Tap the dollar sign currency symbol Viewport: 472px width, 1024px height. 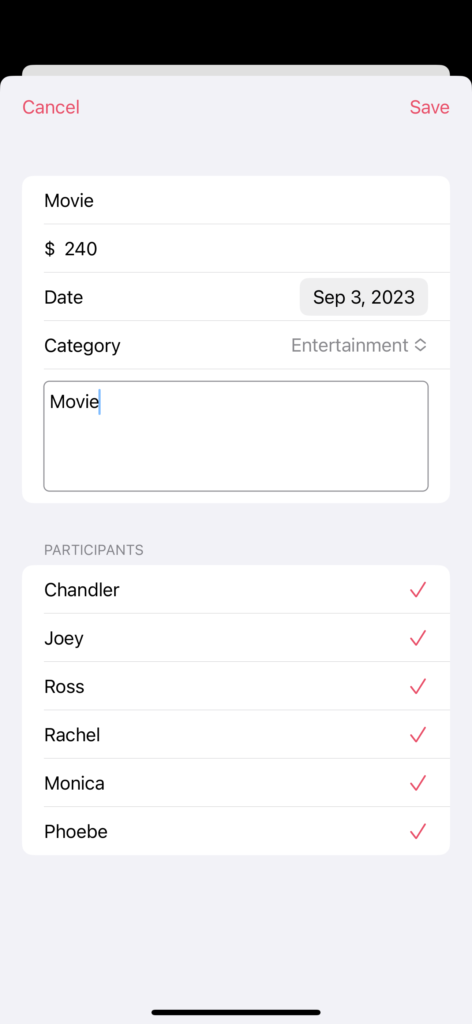[50, 249]
